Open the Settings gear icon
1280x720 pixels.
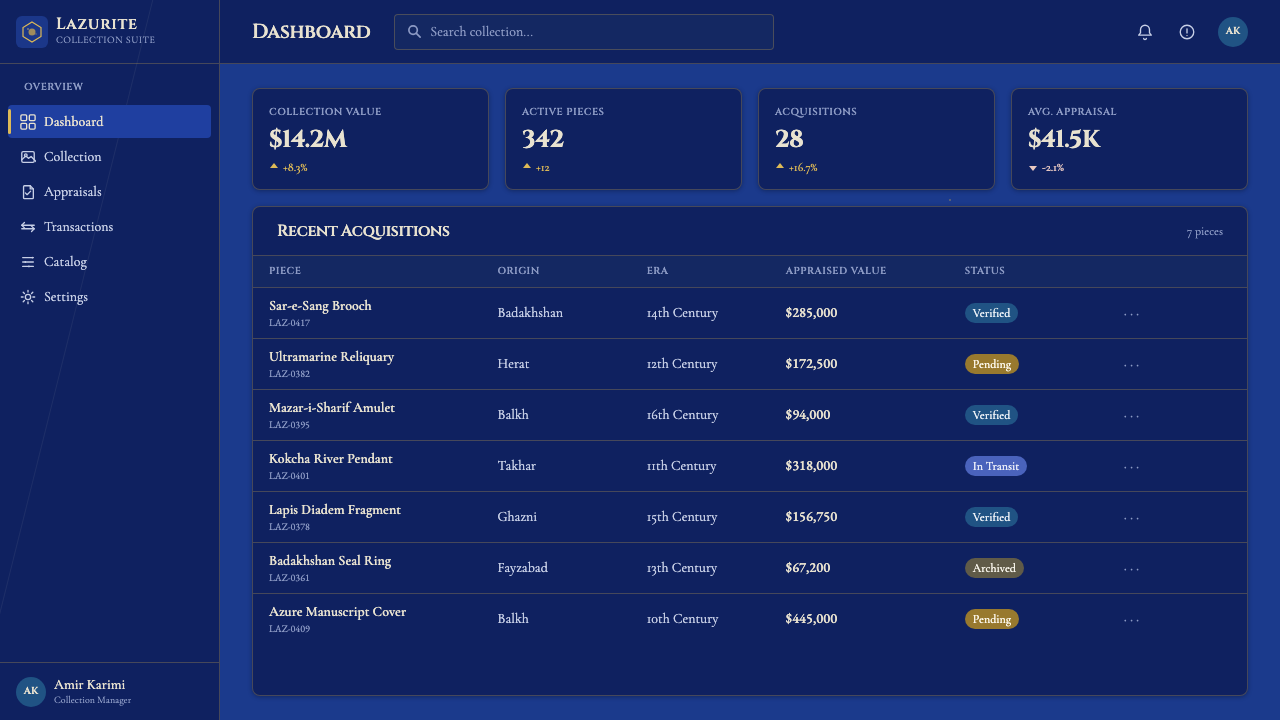28,297
